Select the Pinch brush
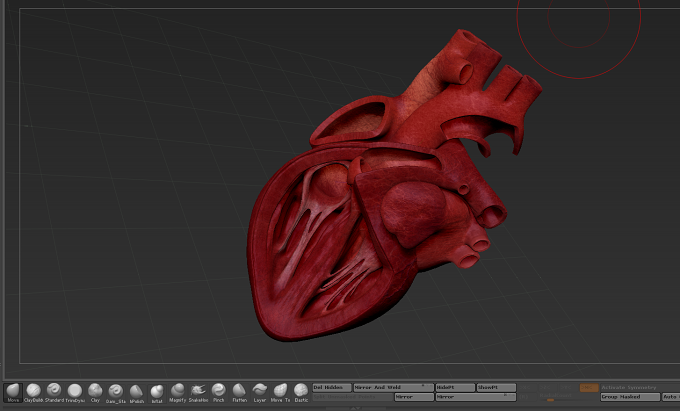 [219, 393]
